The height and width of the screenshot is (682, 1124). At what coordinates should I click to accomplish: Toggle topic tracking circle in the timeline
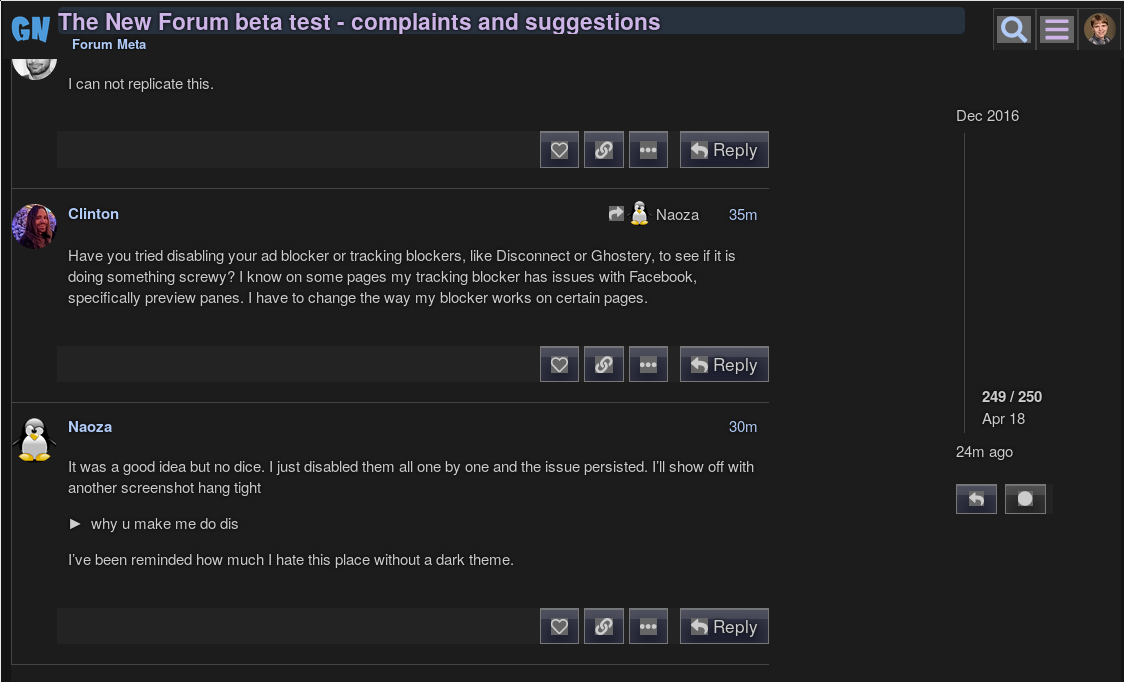tap(1025, 499)
